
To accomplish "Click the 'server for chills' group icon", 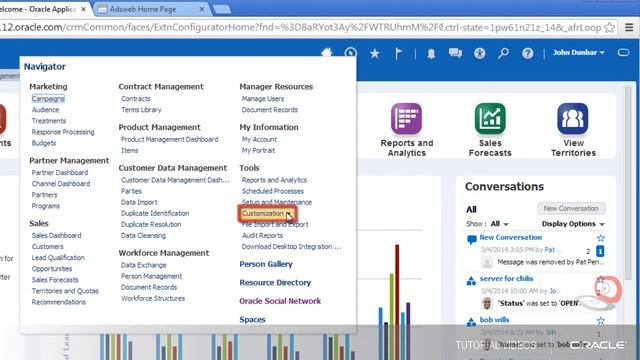I will (x=471, y=280).
